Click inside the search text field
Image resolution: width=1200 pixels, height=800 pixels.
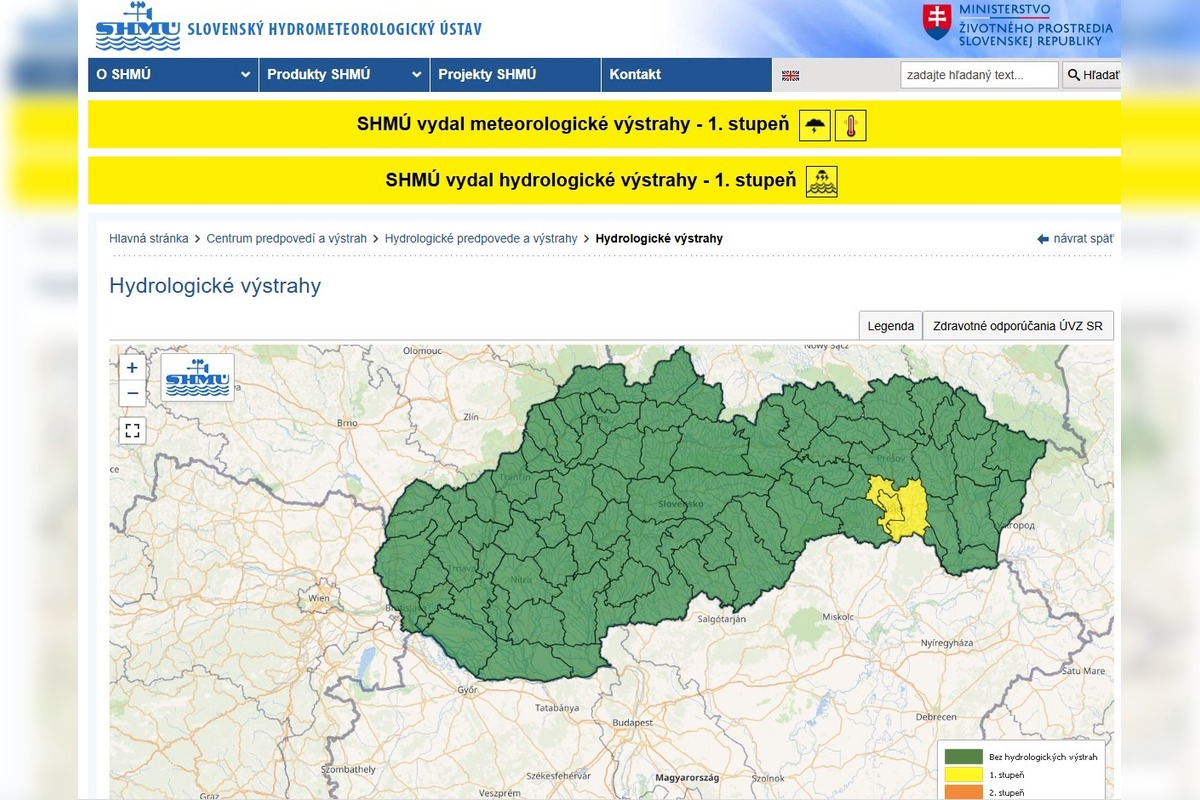978,74
